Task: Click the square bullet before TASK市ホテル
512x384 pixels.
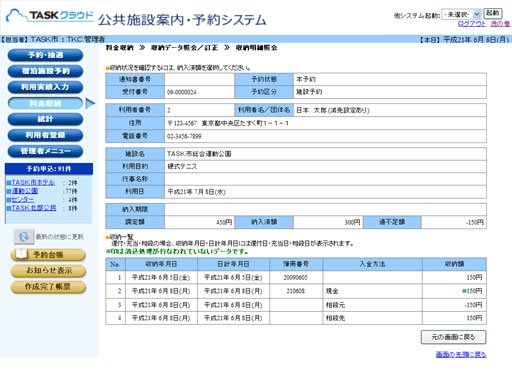Action: click(x=9, y=183)
